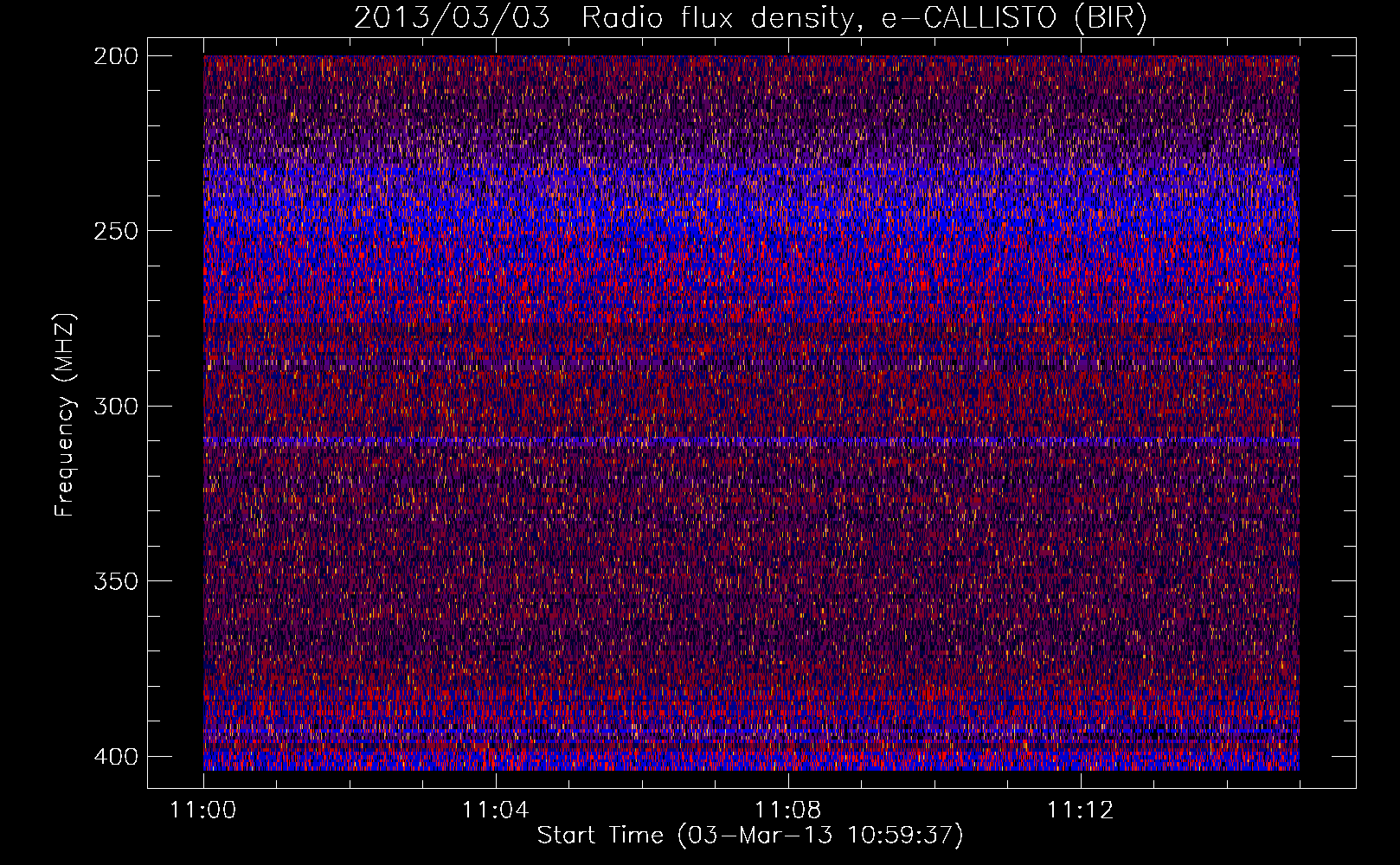Click the 11:12 time axis label

coord(1080,810)
